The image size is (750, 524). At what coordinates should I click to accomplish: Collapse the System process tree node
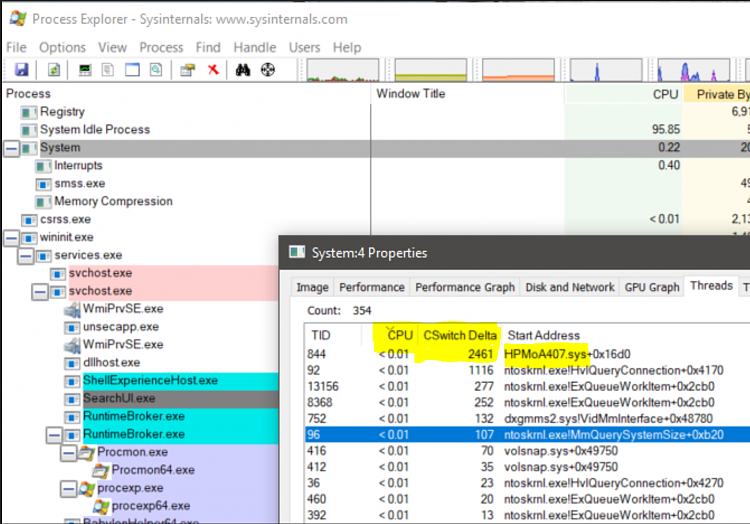pos(11,148)
